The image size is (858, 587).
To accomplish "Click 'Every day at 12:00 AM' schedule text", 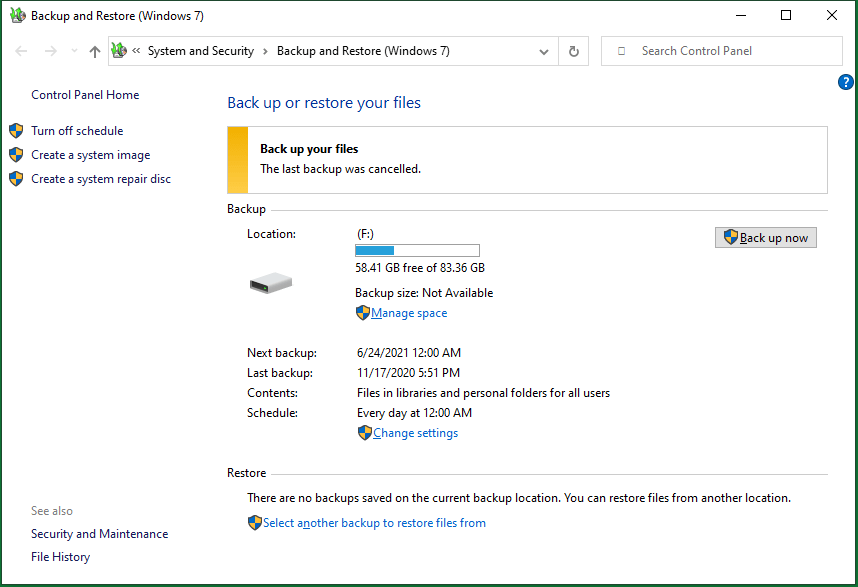I will pos(414,413).
